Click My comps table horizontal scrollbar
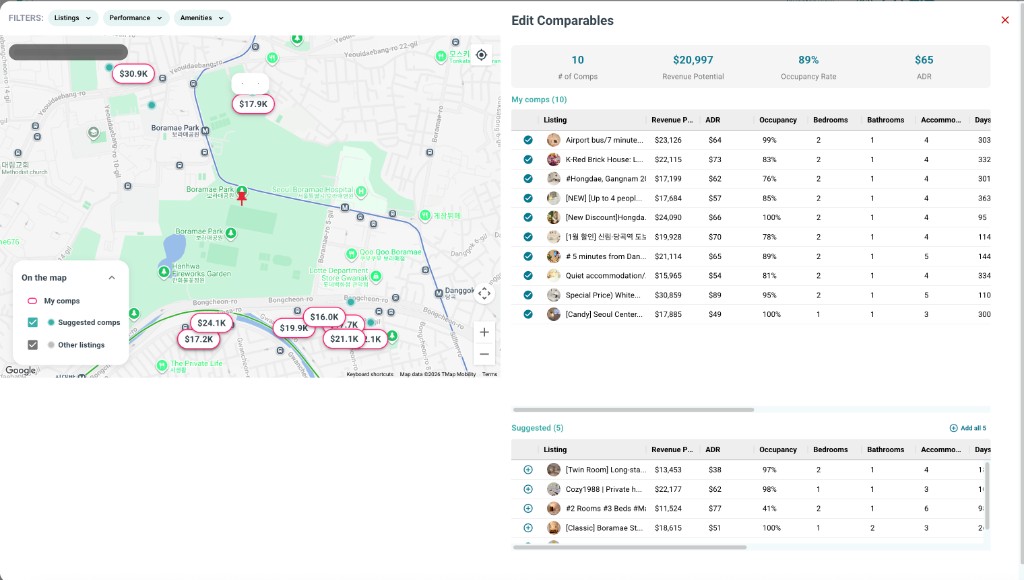Viewport: 1024px width, 580px height. pyautogui.click(x=633, y=410)
